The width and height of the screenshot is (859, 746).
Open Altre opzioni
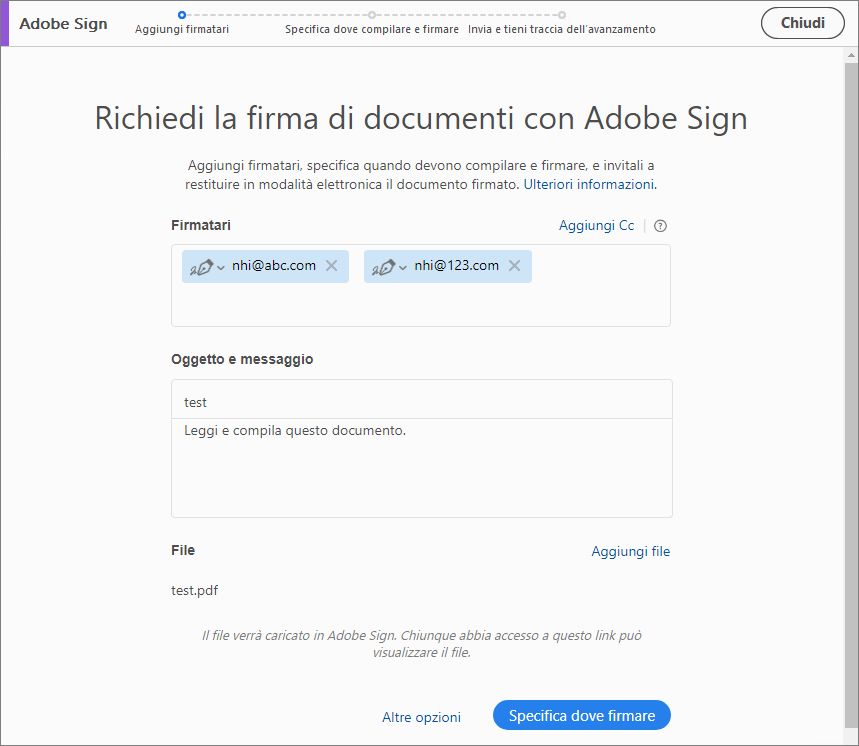[x=421, y=717]
